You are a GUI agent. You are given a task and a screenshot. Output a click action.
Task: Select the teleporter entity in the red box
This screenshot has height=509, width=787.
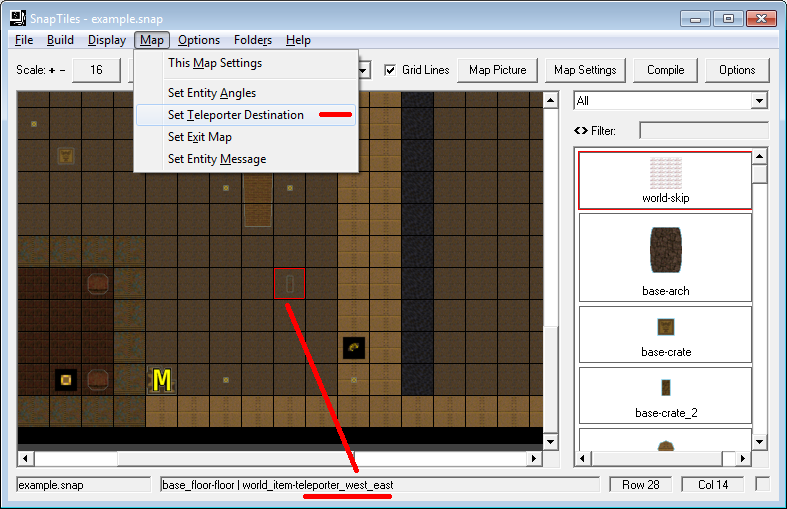[x=289, y=284]
